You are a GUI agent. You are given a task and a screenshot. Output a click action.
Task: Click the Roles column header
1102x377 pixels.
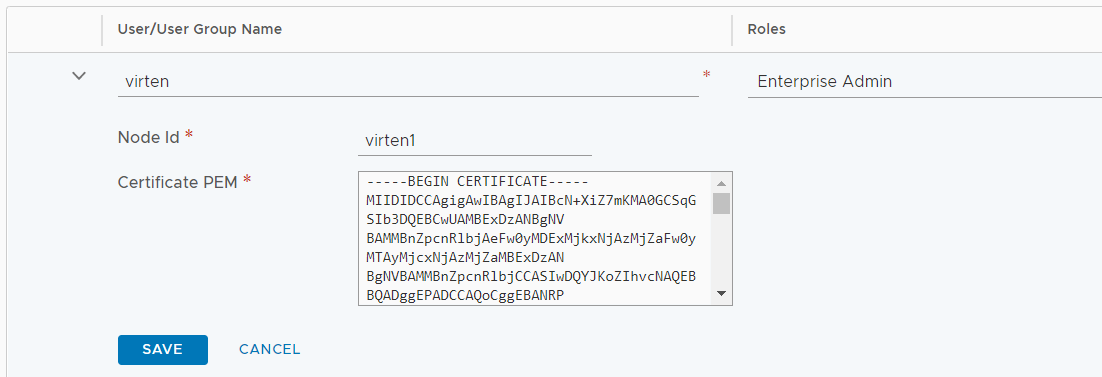click(x=767, y=30)
